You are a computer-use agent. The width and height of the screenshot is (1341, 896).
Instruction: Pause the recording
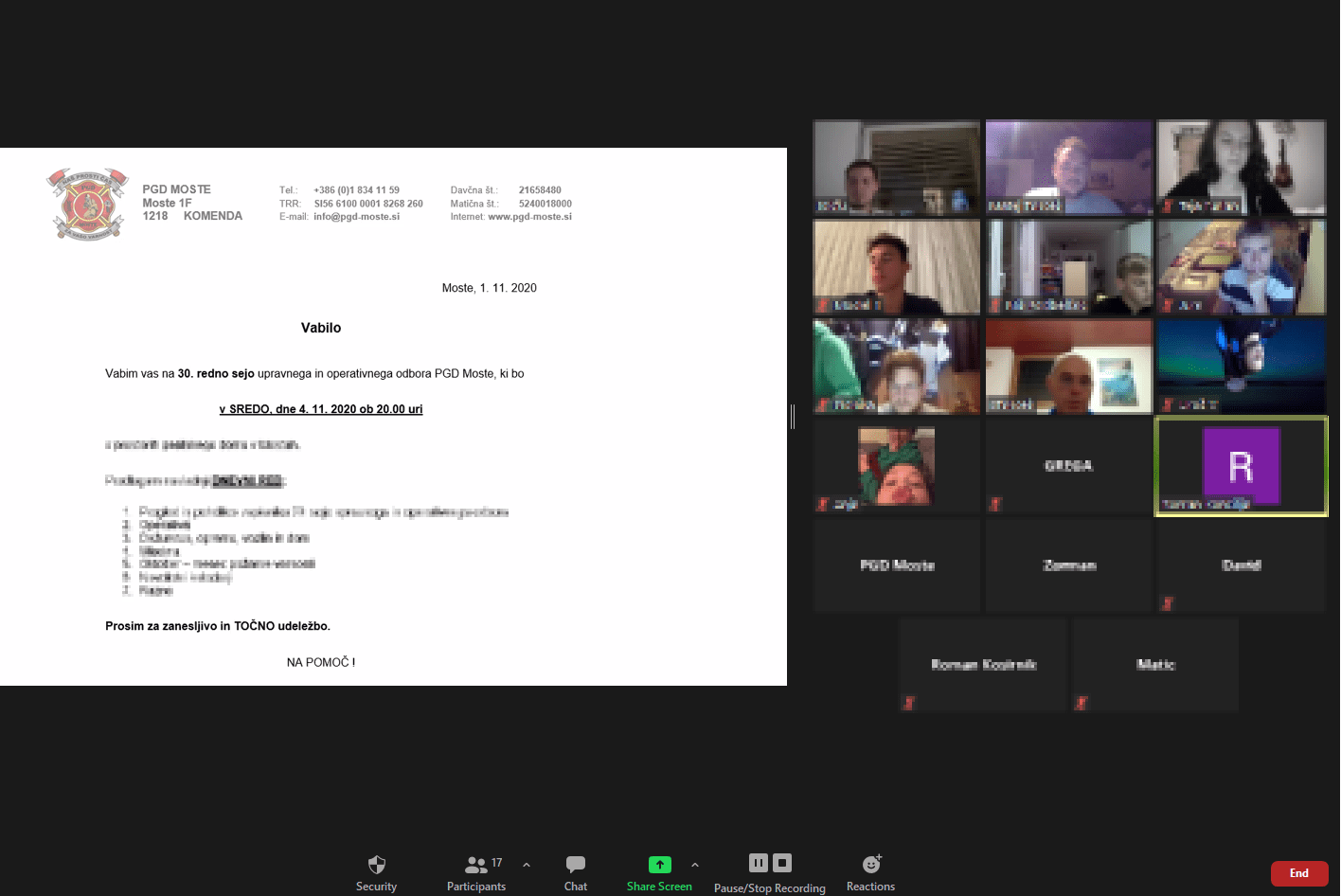point(759,863)
